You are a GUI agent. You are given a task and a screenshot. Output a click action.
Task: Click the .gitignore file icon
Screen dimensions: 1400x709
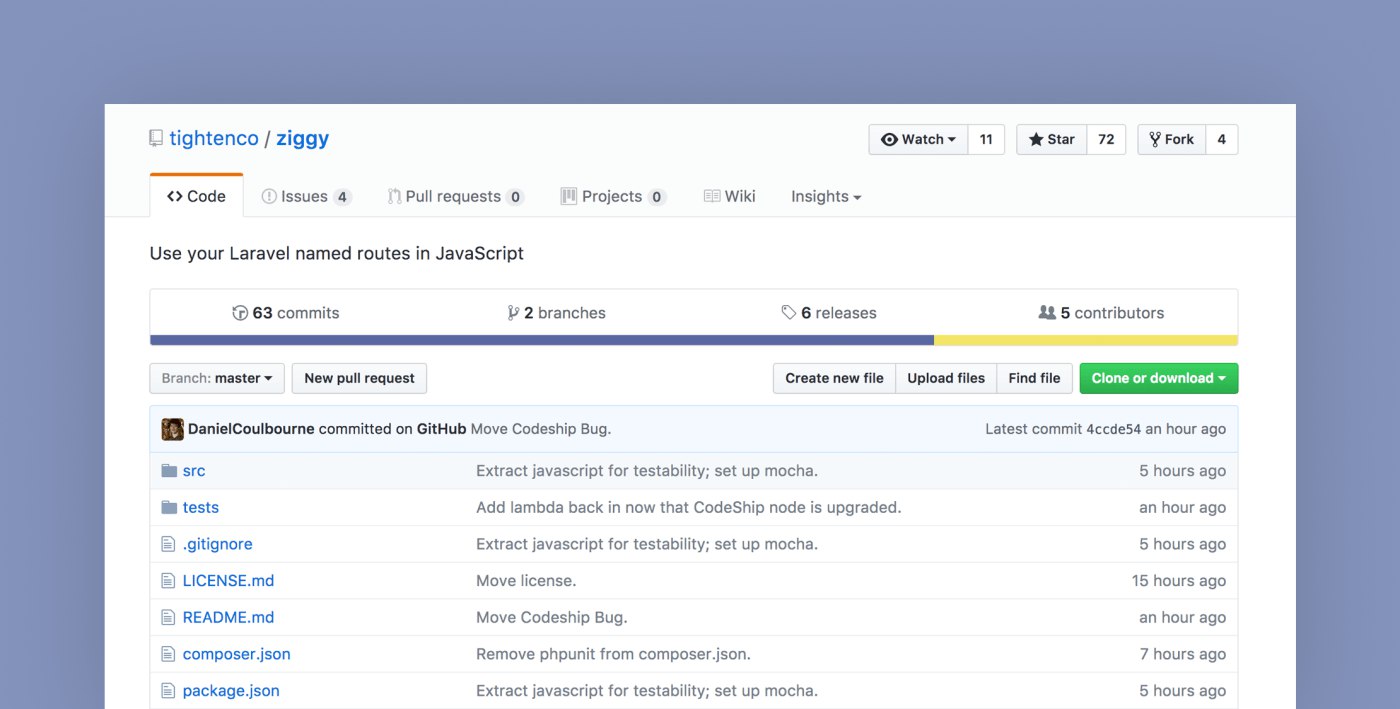168,544
